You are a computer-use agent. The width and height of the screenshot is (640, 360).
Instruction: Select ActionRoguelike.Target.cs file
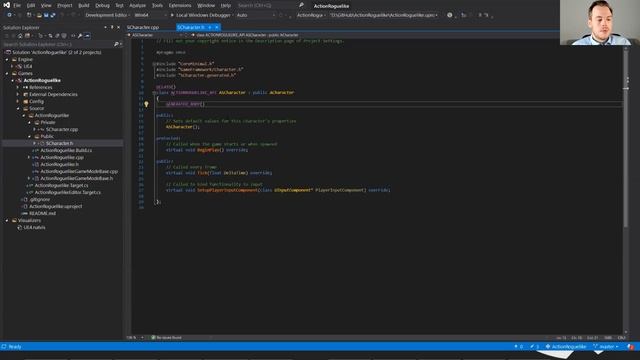[61, 185]
